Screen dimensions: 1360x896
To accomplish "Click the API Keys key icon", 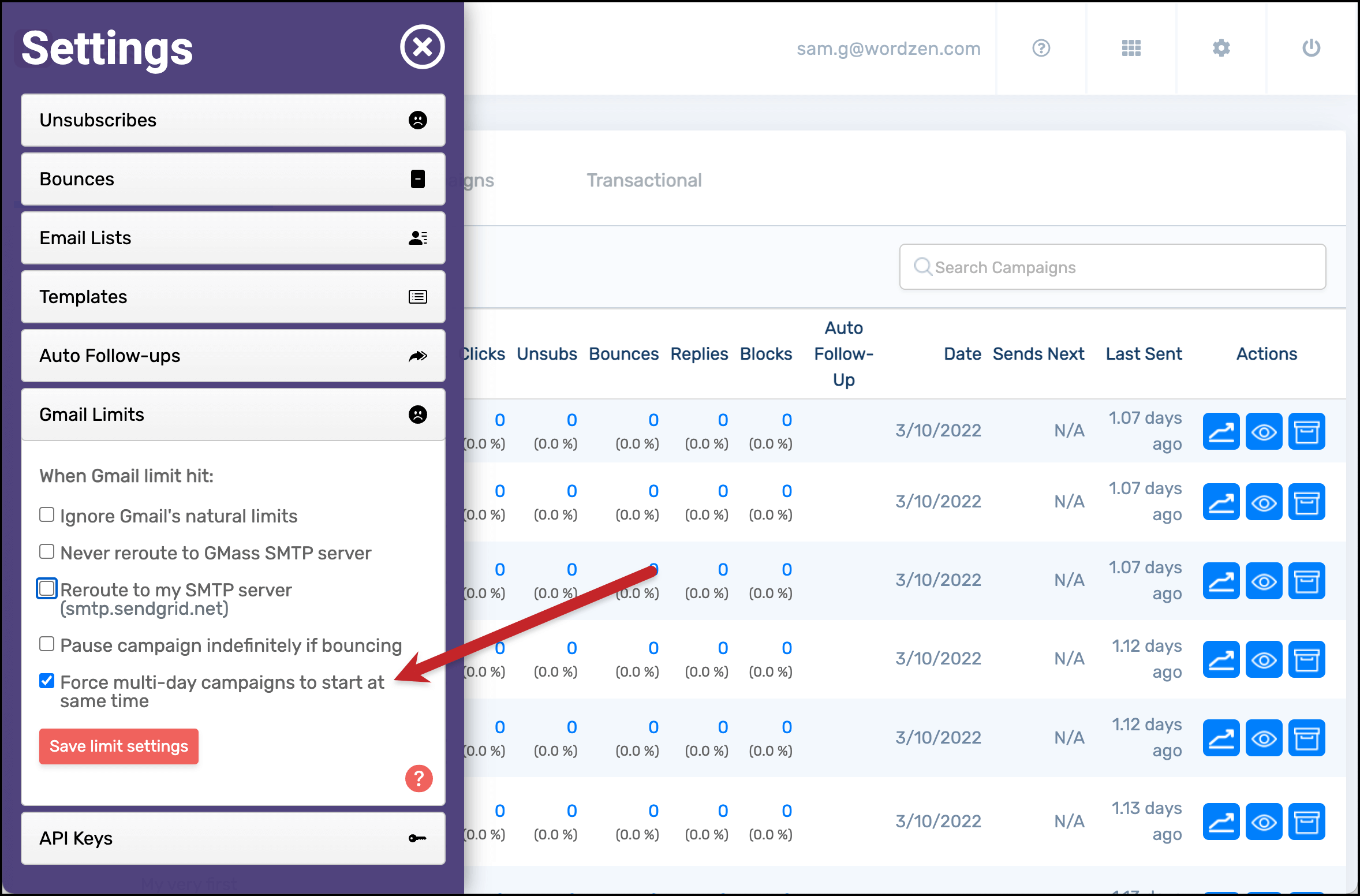I will pos(417,838).
